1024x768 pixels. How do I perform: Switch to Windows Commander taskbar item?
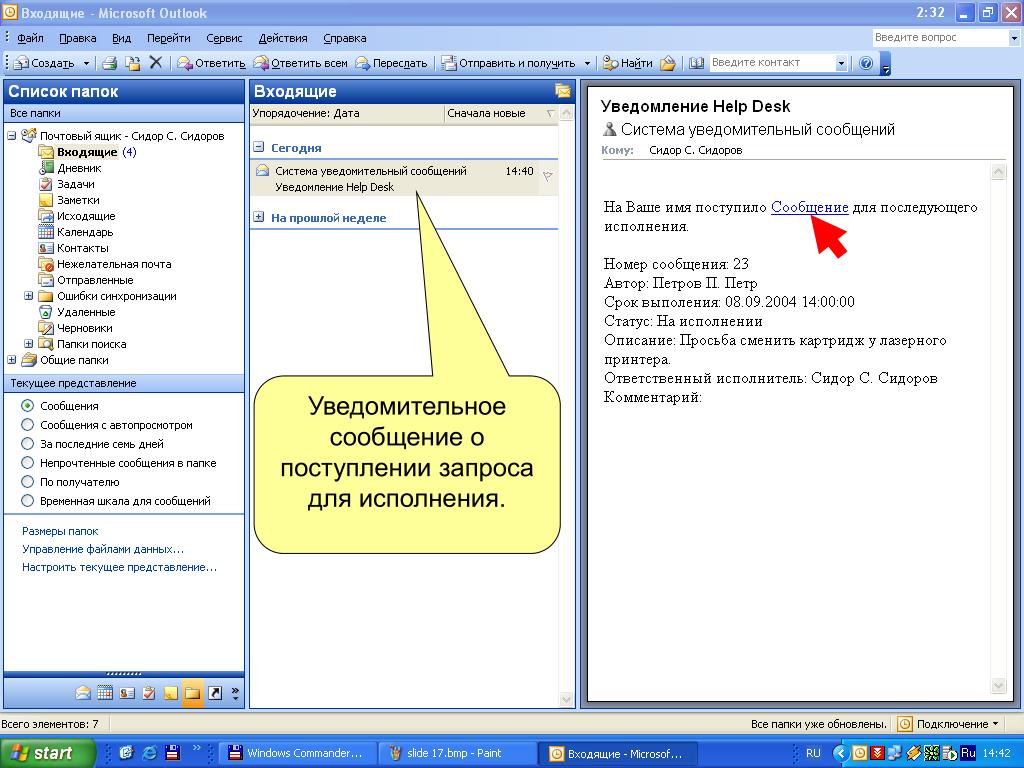coord(297,753)
